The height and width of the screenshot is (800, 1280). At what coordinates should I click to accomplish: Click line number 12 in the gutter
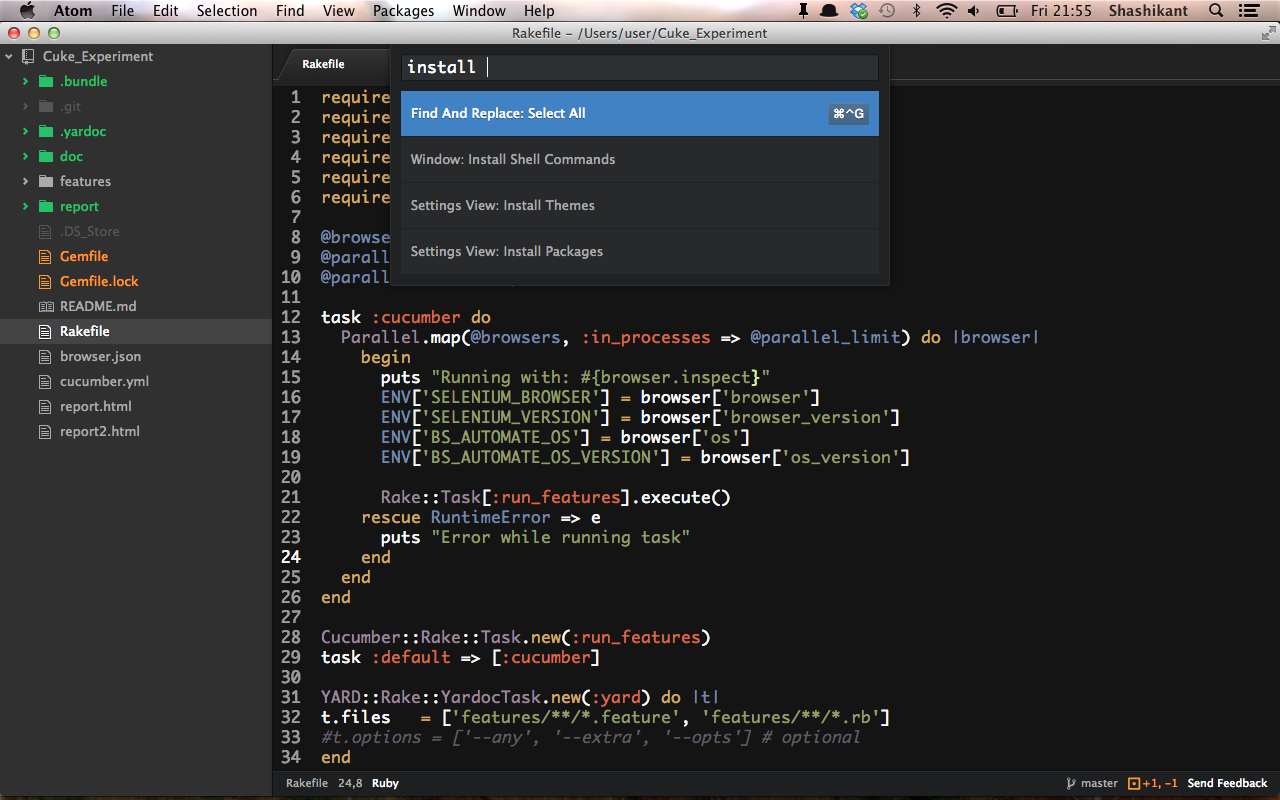tap(291, 317)
